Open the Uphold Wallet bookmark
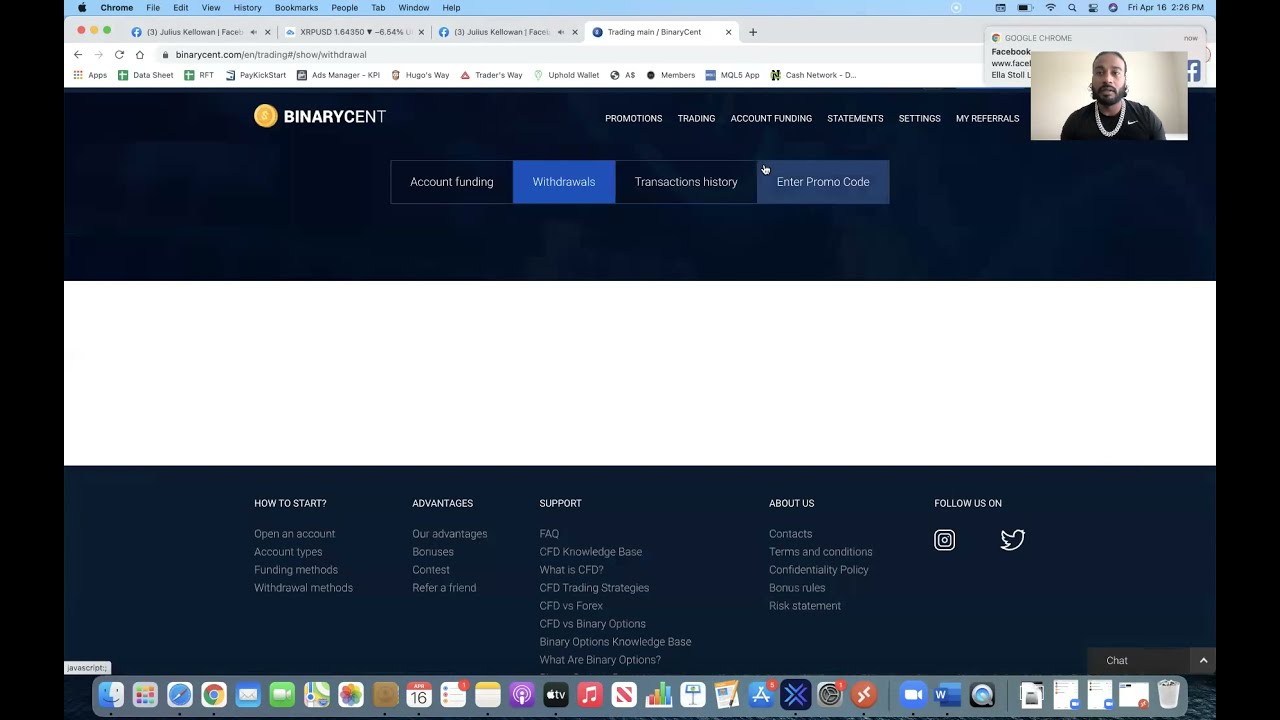The image size is (1280, 720). click(x=566, y=75)
